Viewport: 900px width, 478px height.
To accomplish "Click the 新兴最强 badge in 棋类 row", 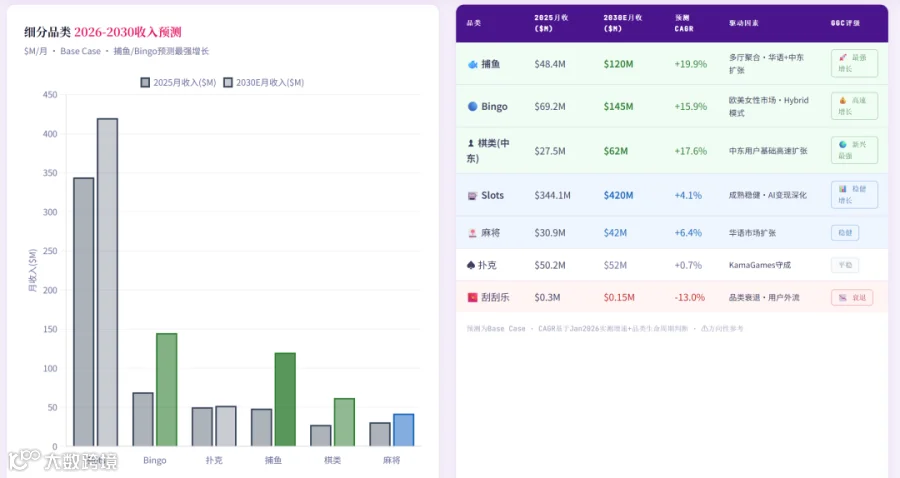I will (854, 150).
